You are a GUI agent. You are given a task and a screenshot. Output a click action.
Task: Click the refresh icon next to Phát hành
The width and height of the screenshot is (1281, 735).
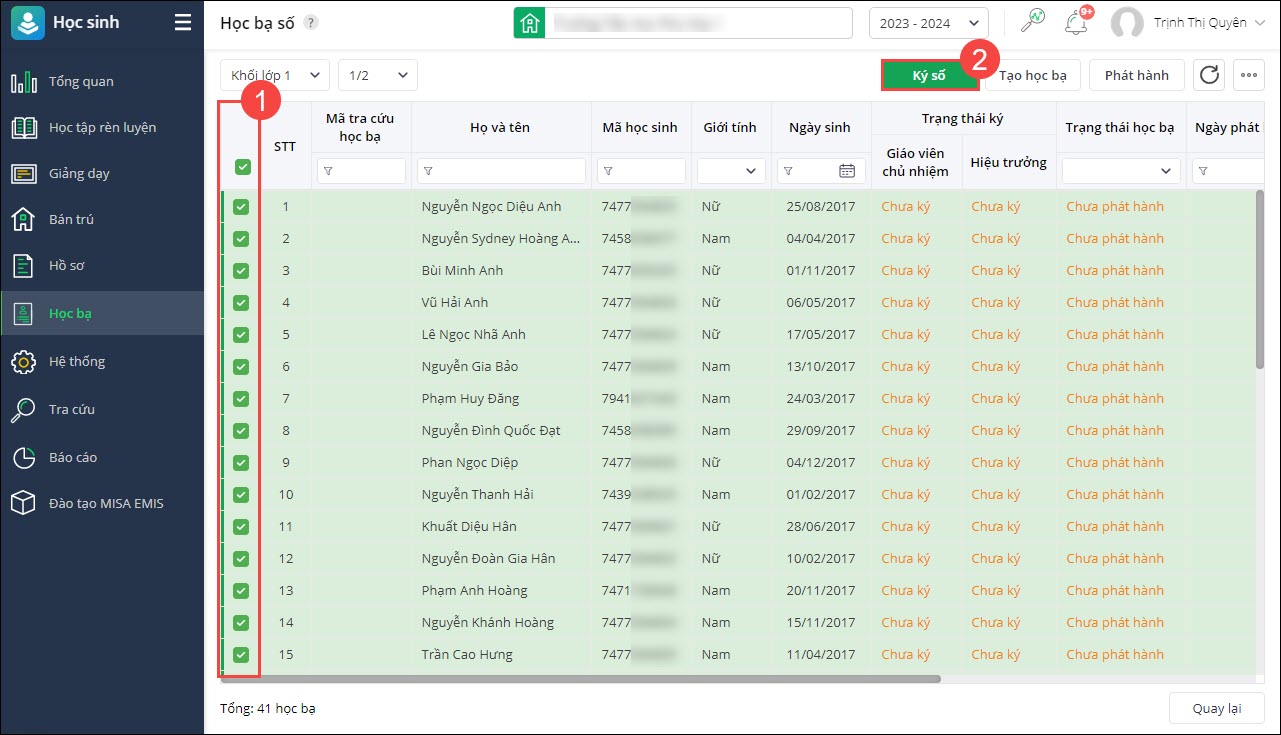click(x=1209, y=75)
